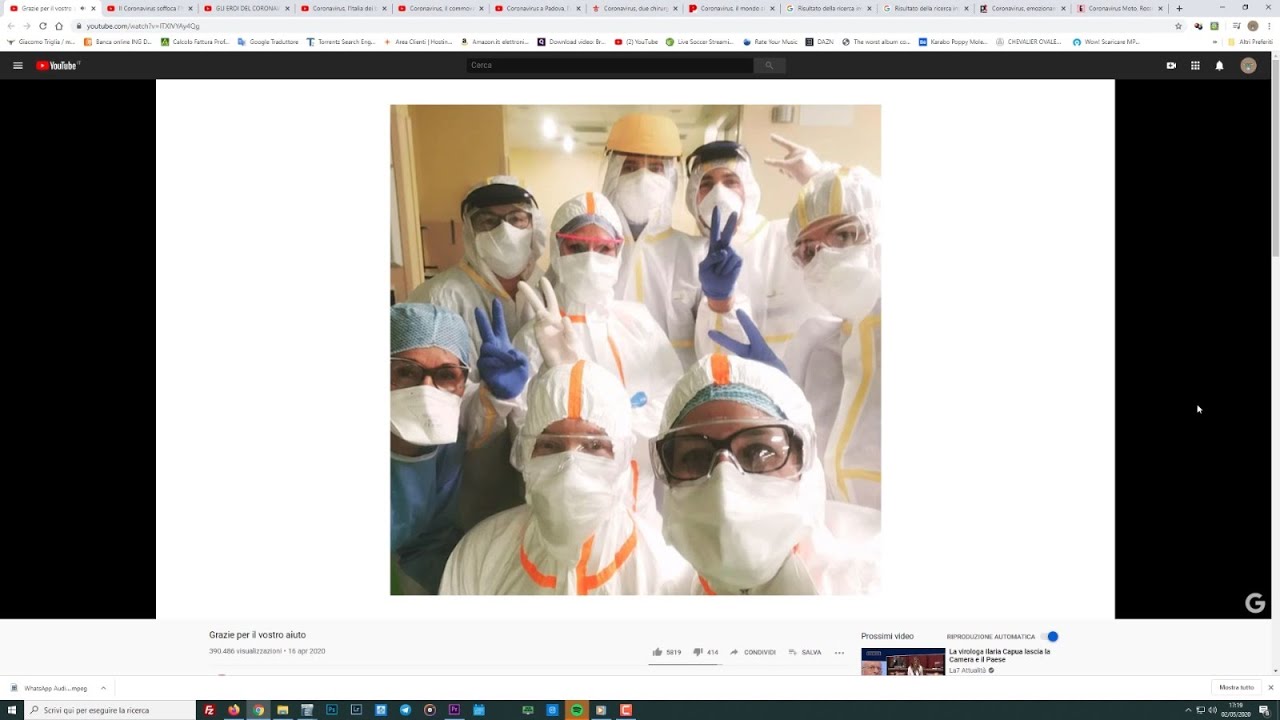
Task: Open the YouTube apps grid icon
Action: [1195, 65]
